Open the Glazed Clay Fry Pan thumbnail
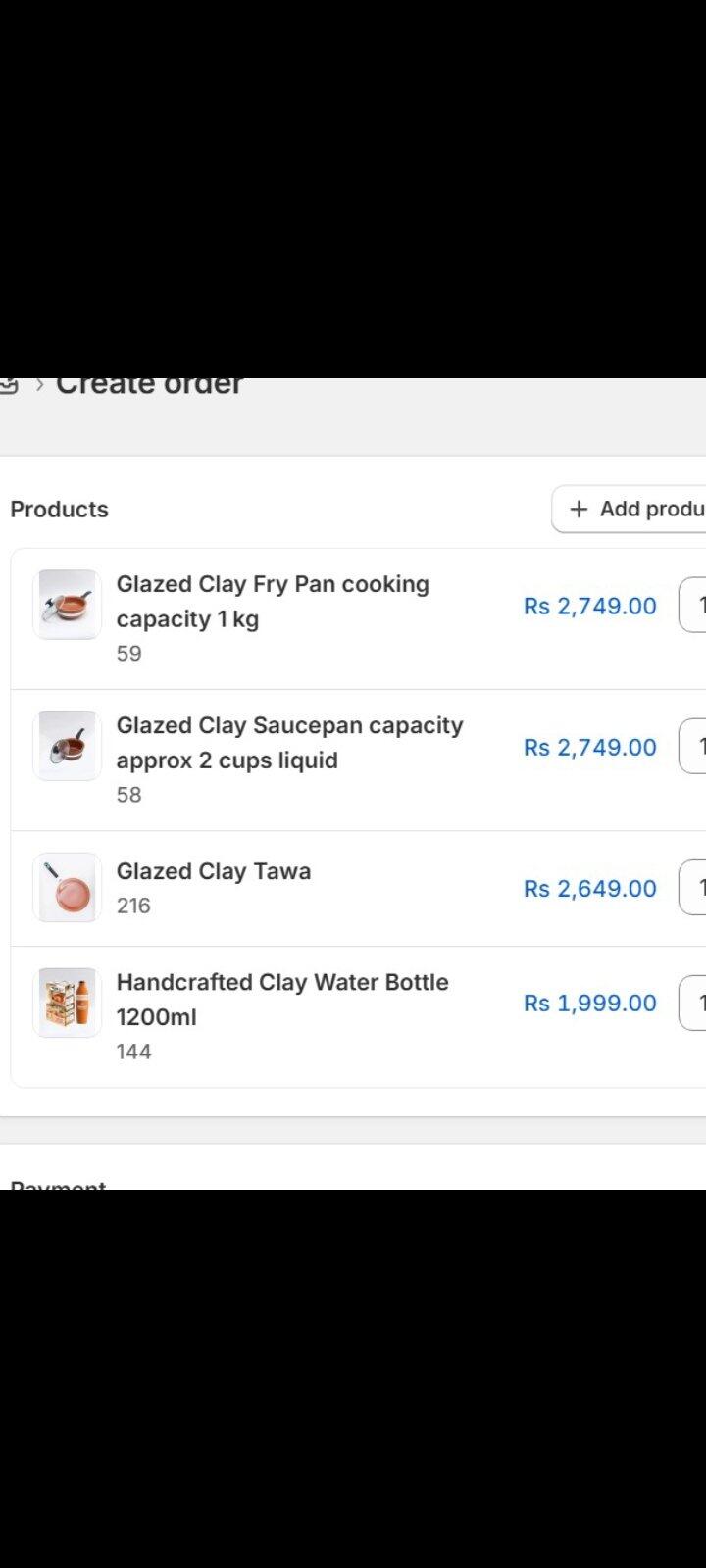The width and height of the screenshot is (706, 1568). [x=67, y=605]
